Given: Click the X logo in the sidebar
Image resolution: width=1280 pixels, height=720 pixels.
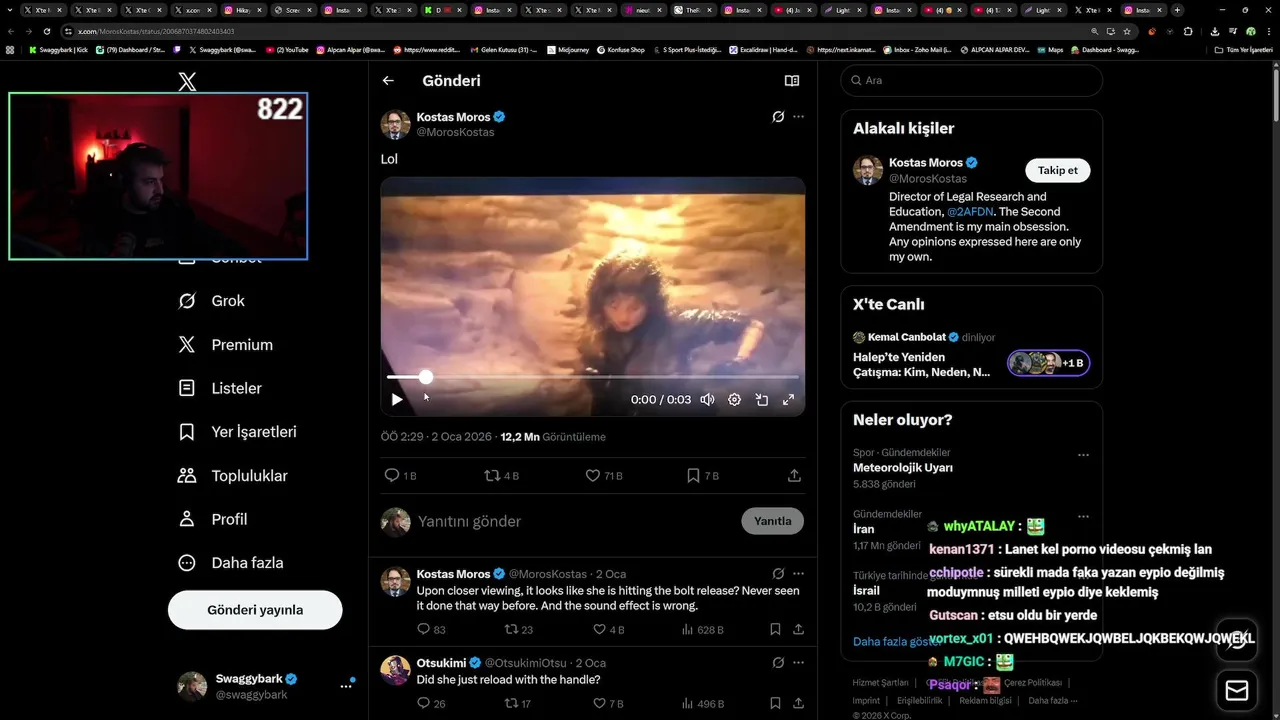Looking at the screenshot, I should (187, 82).
